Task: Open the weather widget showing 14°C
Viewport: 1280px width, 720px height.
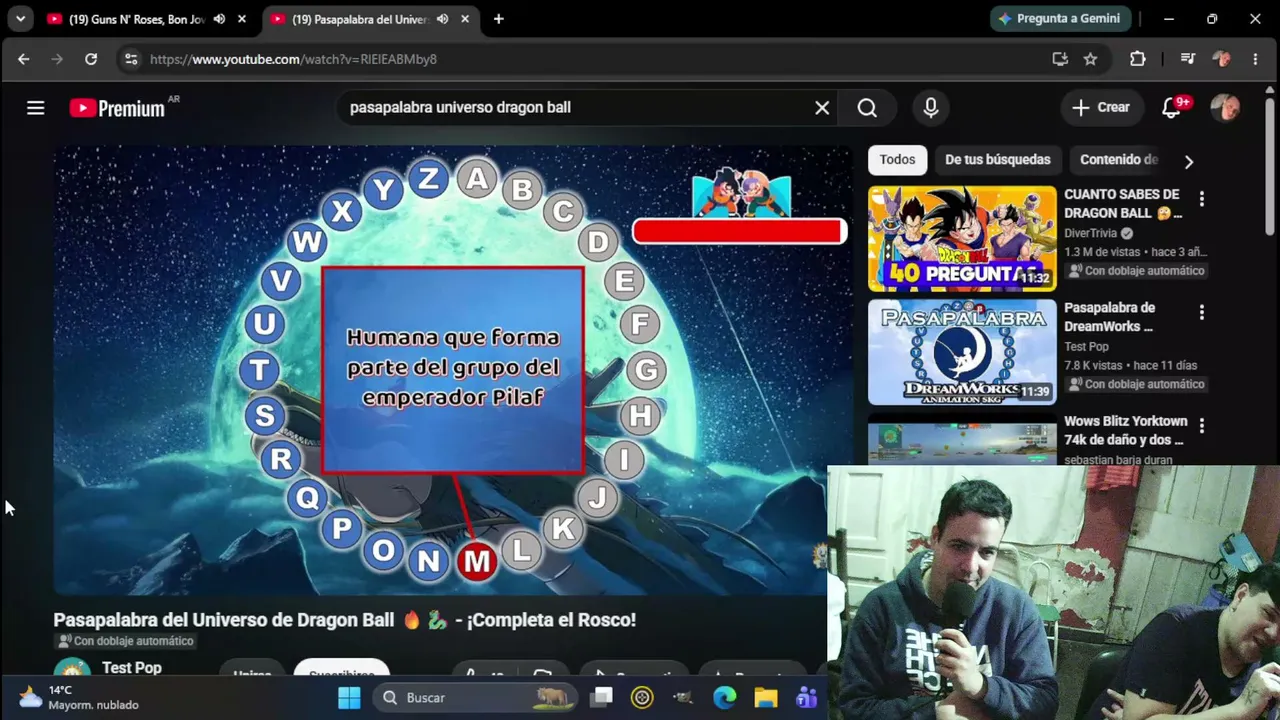Action: (x=78, y=697)
